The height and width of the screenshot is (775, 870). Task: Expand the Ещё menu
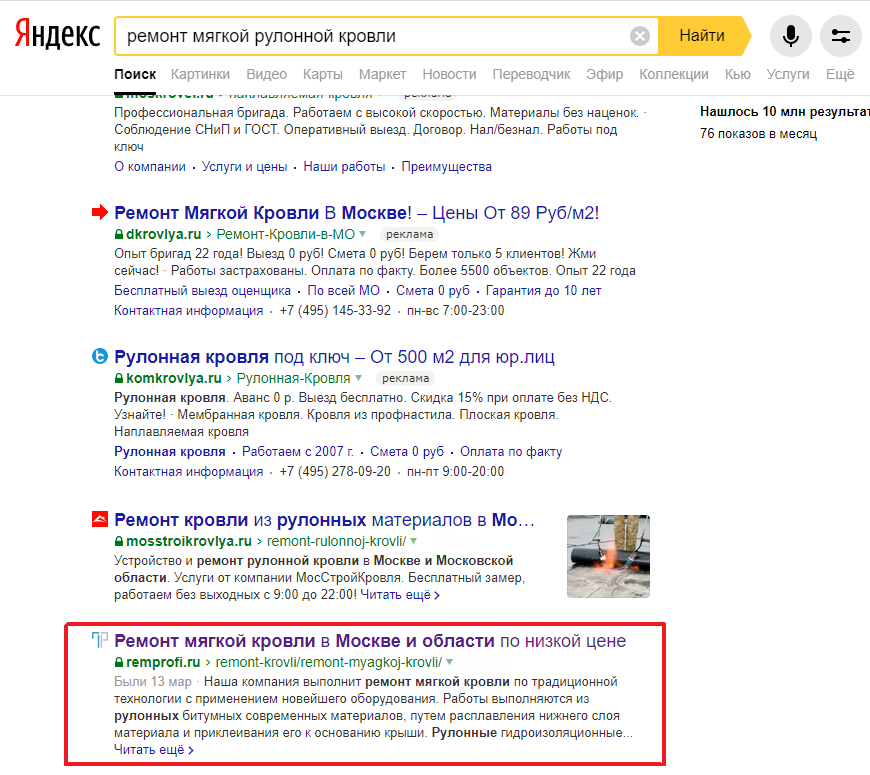click(x=840, y=74)
